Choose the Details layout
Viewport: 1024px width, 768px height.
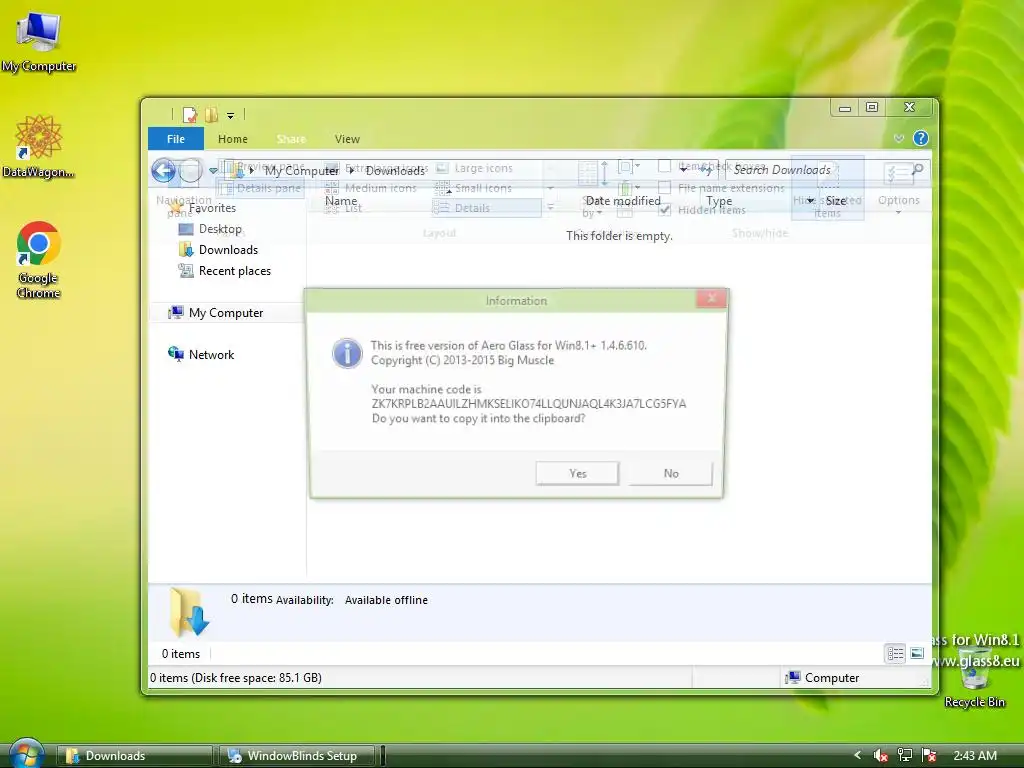pos(486,208)
